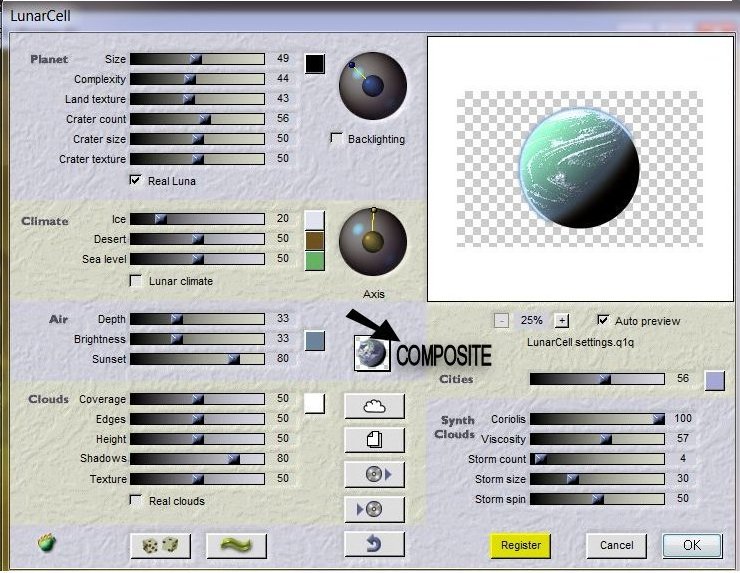Screen dimensions: 740x573
Task: Click the Brightness slider
Action: 197,339
